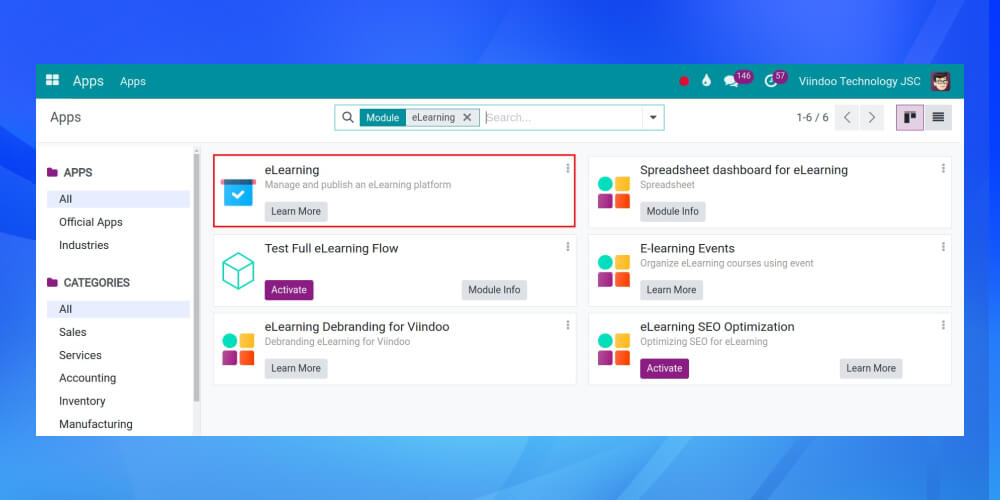This screenshot has height=500, width=1000.
Task: Open options menu on Test Full eLearning Flow
Action: (x=568, y=247)
